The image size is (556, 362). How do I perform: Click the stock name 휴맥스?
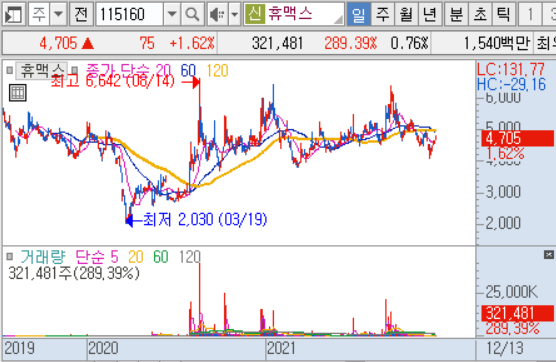290,14
